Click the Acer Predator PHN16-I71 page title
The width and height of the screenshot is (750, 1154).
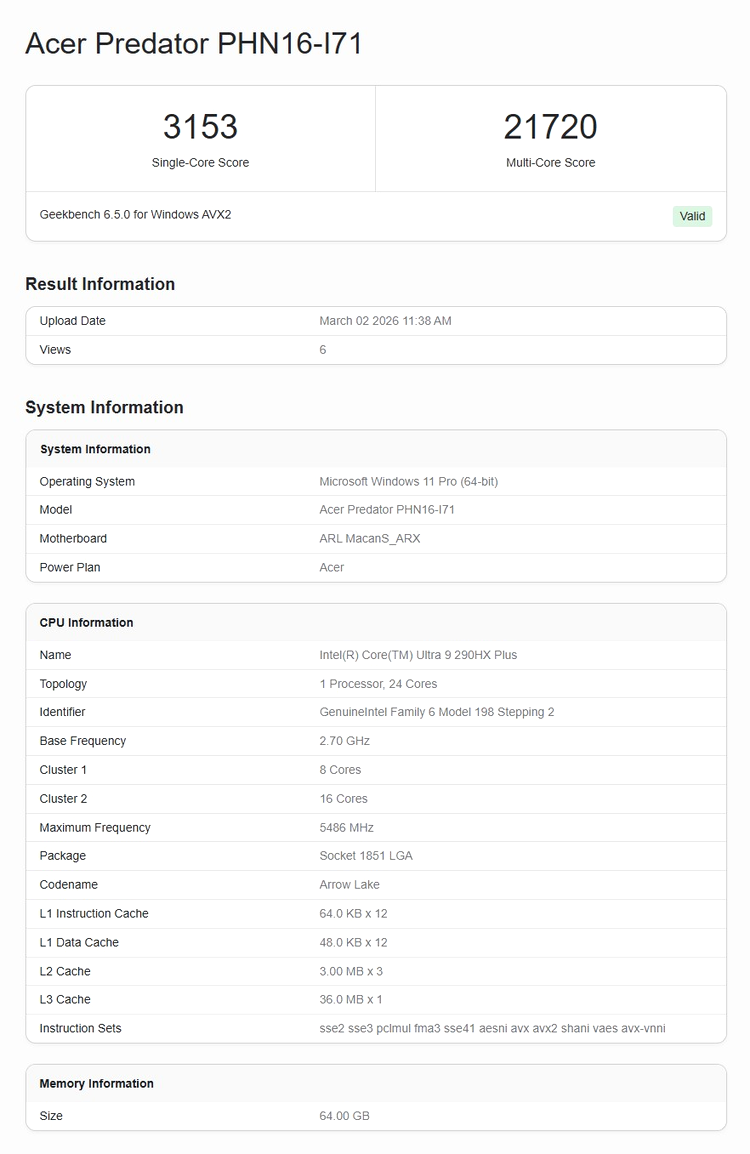click(193, 44)
